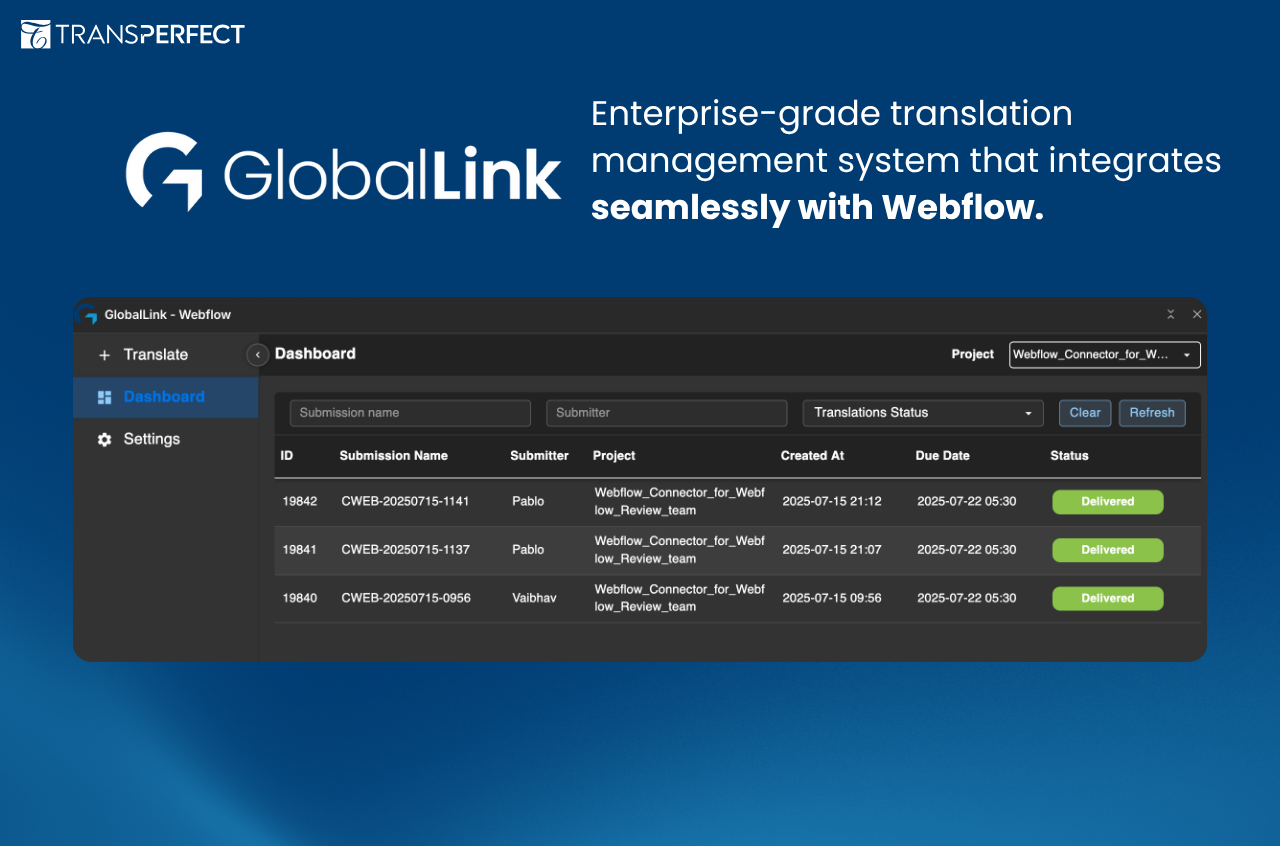Click created time 2025-07-15 09:56

tap(832, 598)
